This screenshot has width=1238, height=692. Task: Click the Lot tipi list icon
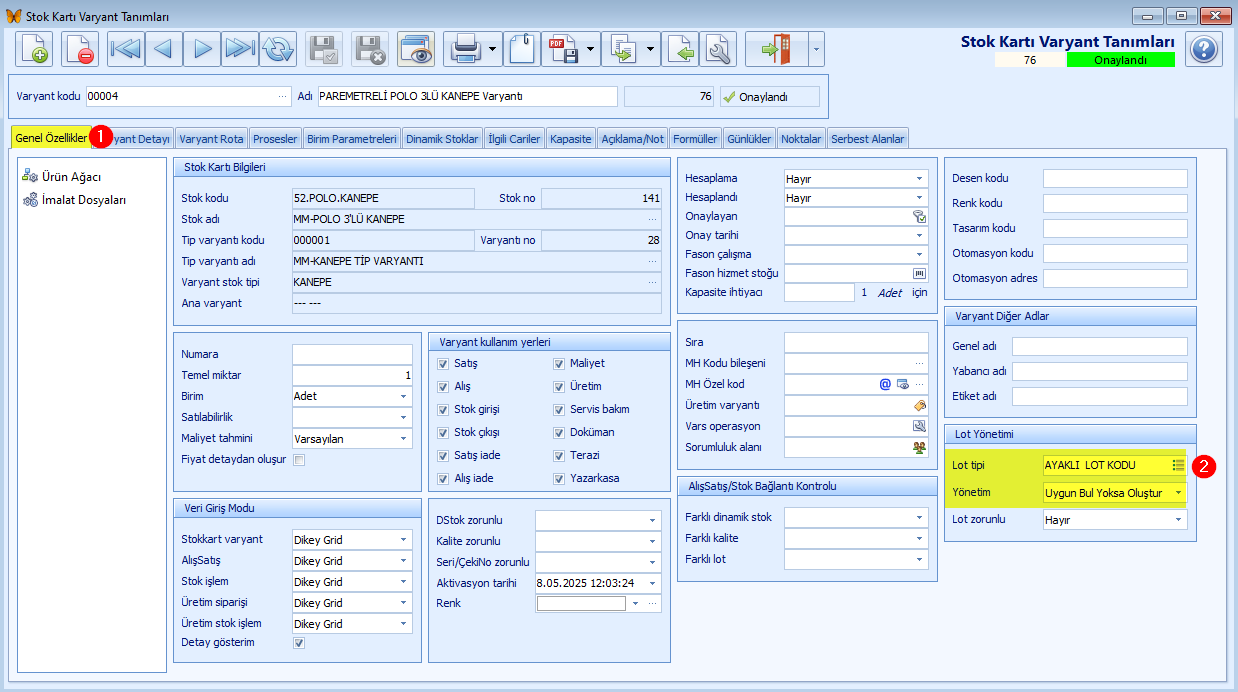[1179, 465]
